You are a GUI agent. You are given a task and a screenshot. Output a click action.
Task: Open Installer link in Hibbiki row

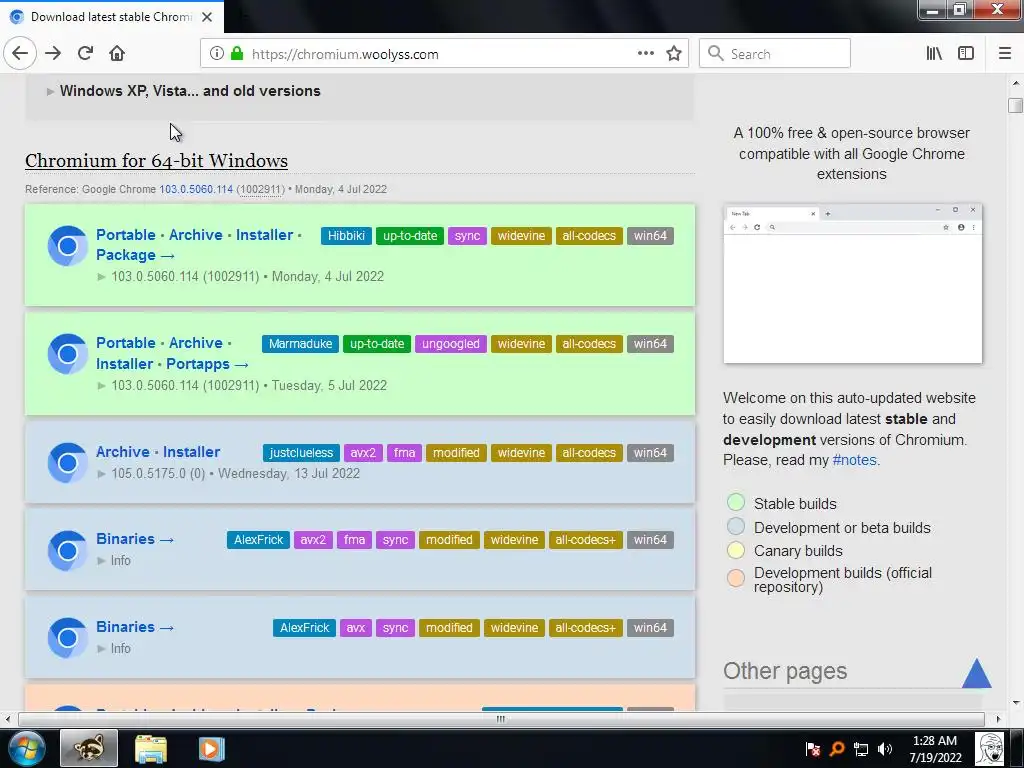click(264, 235)
